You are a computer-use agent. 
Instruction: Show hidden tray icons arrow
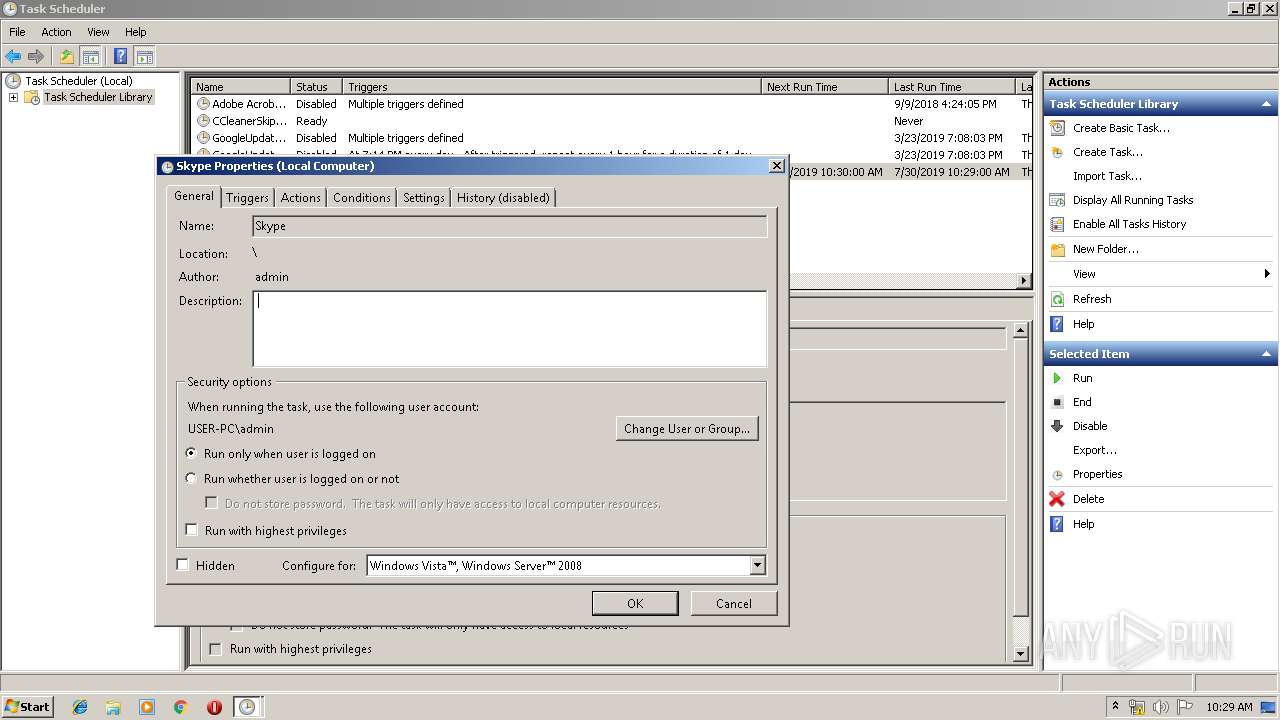tap(1115, 706)
